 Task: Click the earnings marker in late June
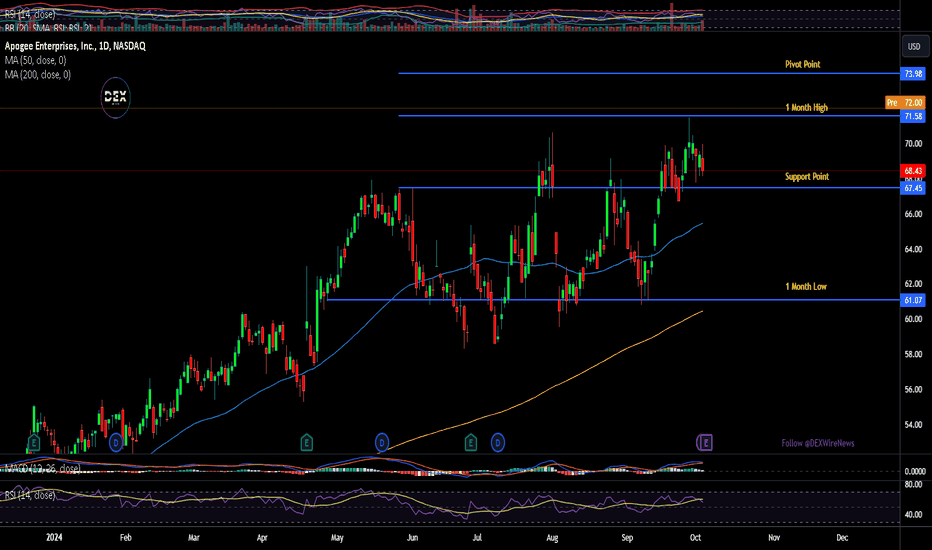coord(471,442)
